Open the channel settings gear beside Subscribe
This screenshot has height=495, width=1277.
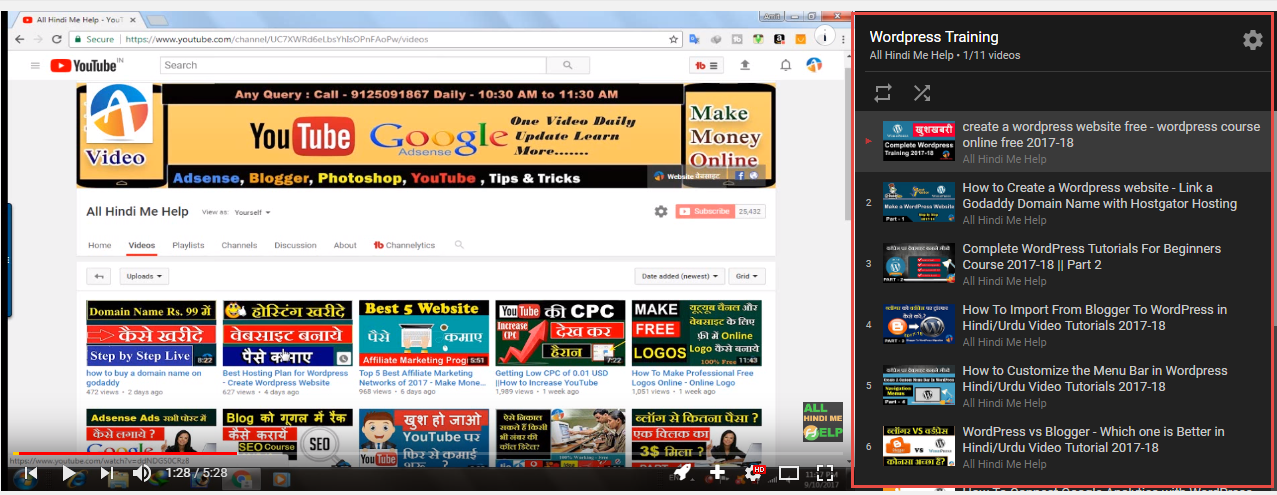660,212
